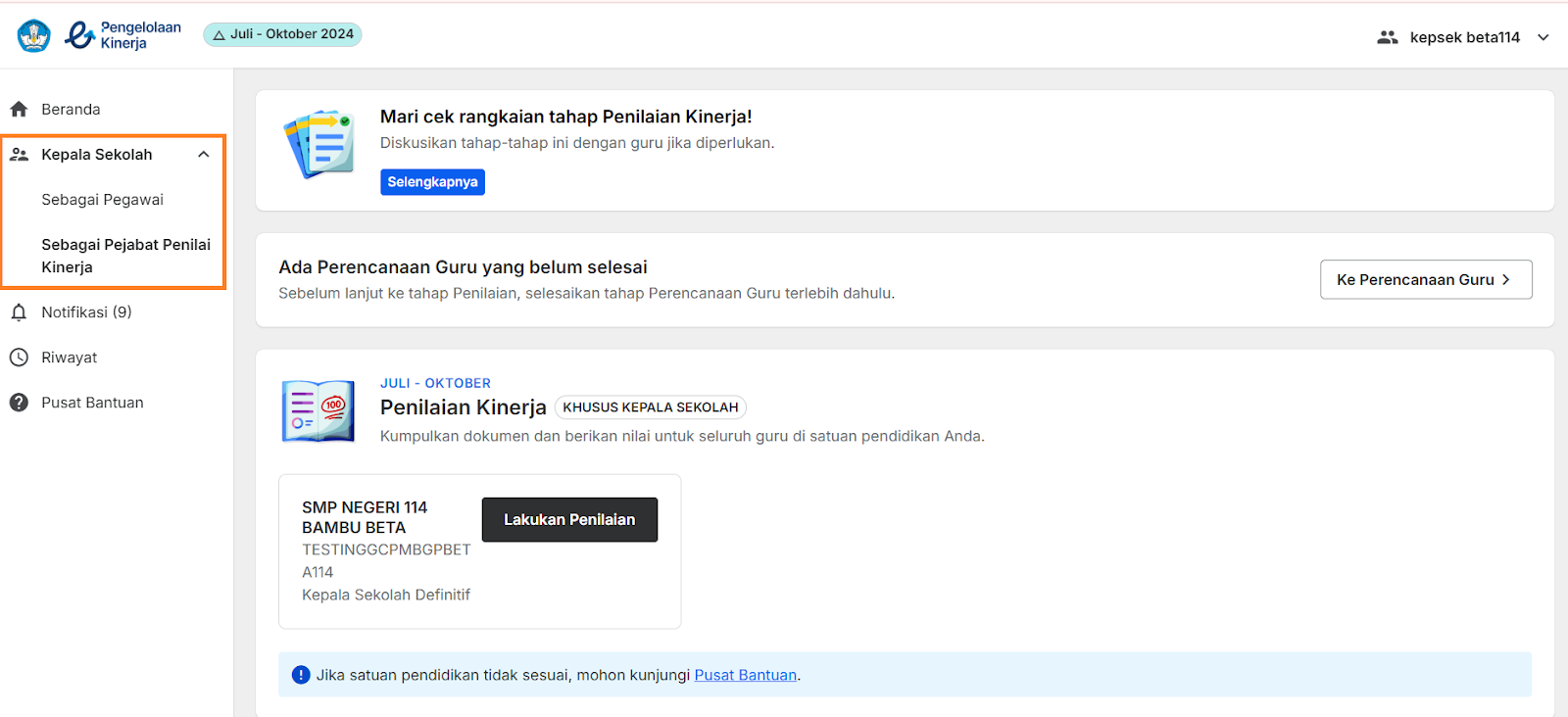Screen dimensions: 1568x717
Task: Click the Notifikasi bell icon
Action: (19, 312)
